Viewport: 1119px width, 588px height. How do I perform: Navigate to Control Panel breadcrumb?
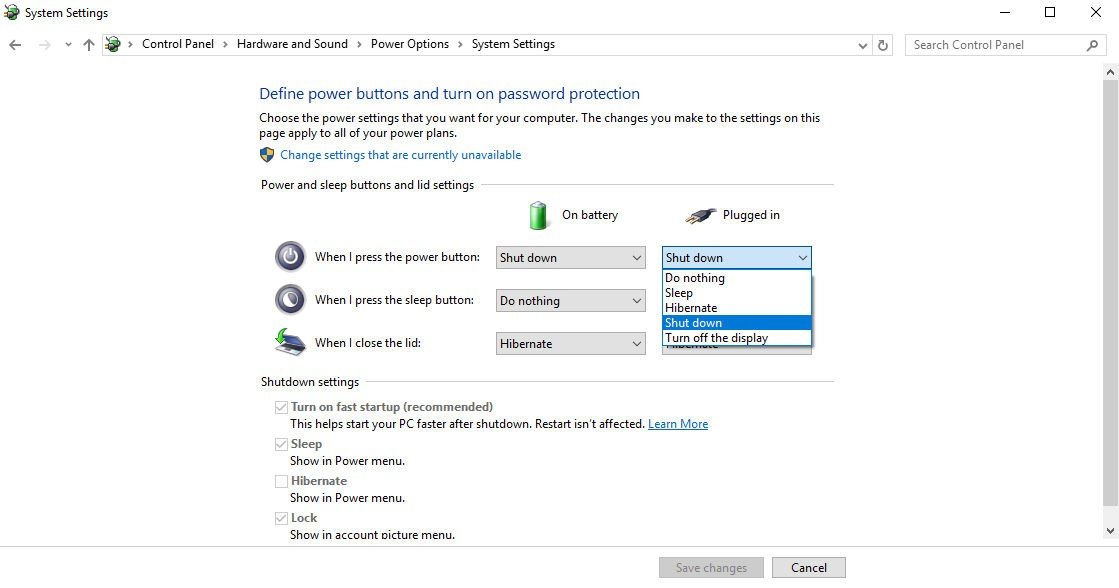click(x=178, y=44)
